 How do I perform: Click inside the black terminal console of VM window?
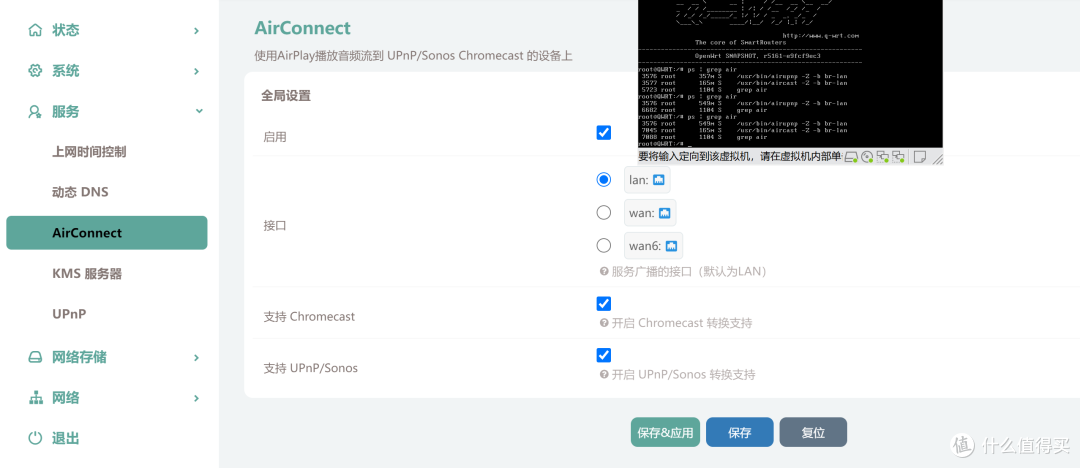point(790,76)
